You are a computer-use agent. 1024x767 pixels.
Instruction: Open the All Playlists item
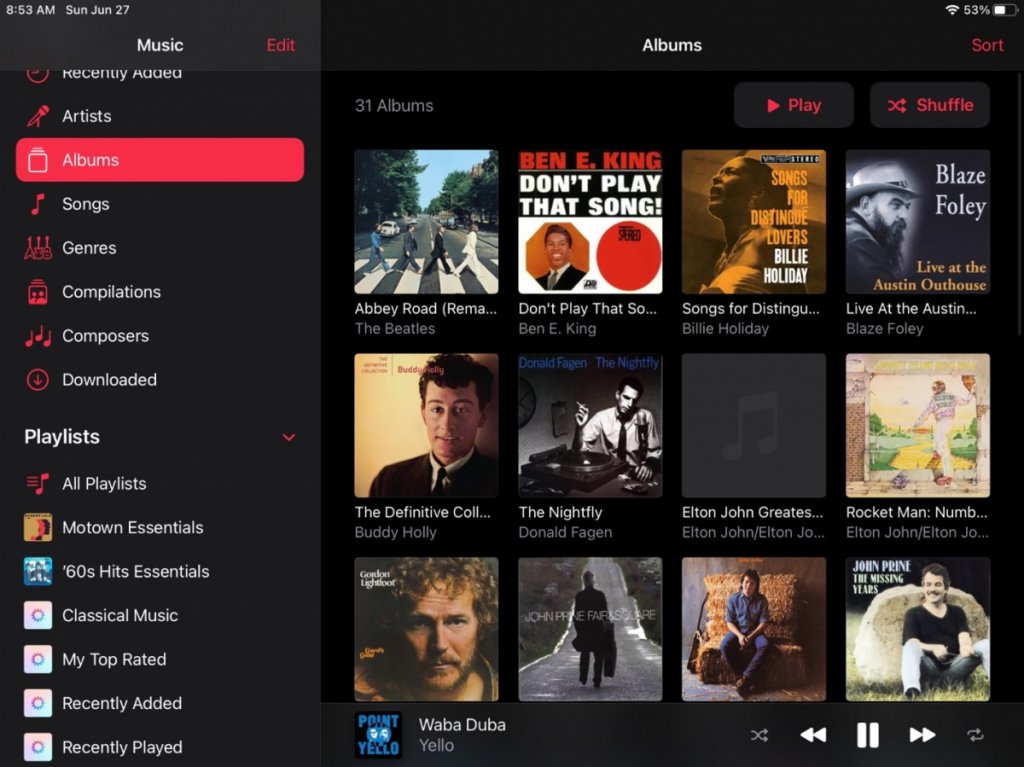pos(160,483)
